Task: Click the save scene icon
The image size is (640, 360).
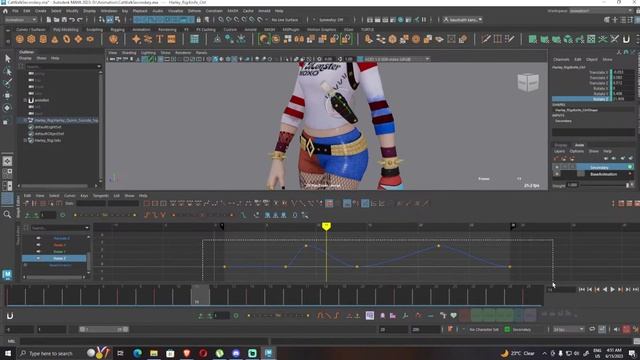Action: pos(64,20)
